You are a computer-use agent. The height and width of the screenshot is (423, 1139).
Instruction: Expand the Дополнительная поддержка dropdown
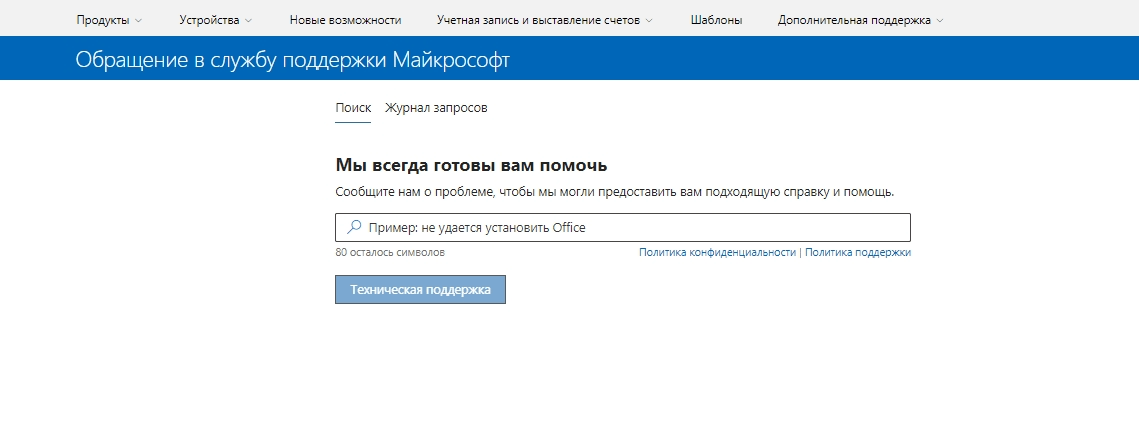point(861,20)
